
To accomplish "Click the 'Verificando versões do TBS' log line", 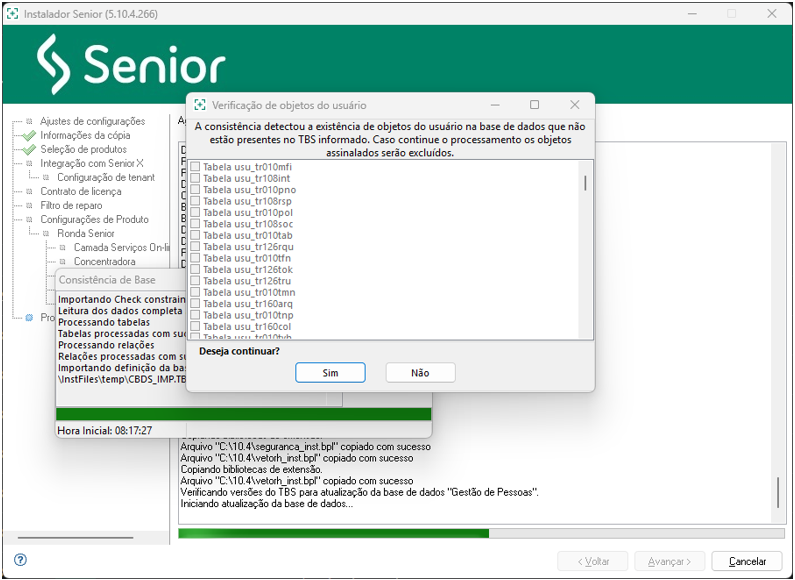I will point(359,492).
